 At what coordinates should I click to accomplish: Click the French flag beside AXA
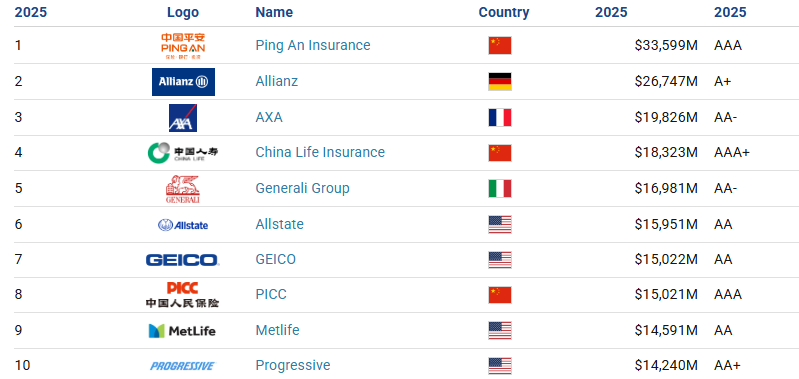(x=500, y=118)
